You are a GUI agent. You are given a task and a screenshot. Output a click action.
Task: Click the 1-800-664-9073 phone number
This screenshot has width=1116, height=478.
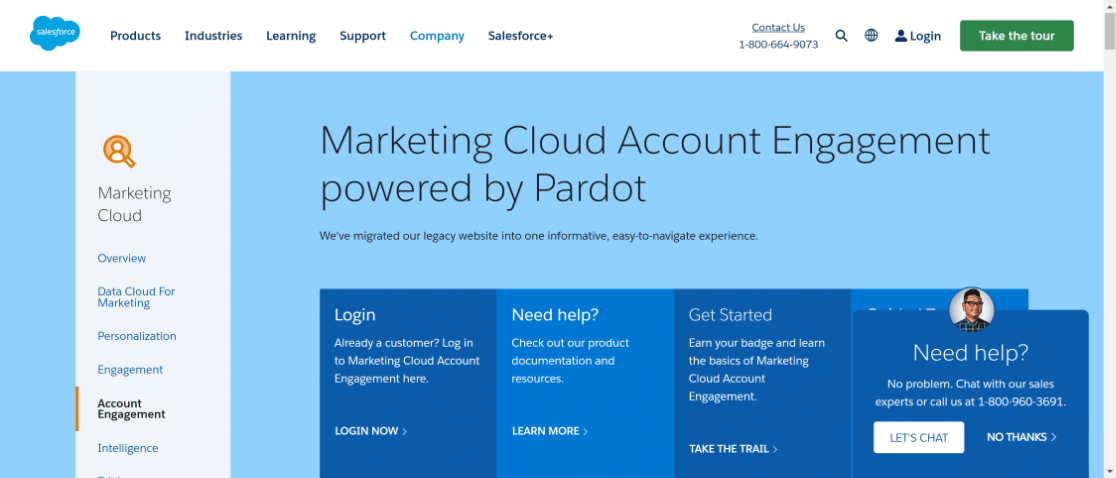[778, 44]
